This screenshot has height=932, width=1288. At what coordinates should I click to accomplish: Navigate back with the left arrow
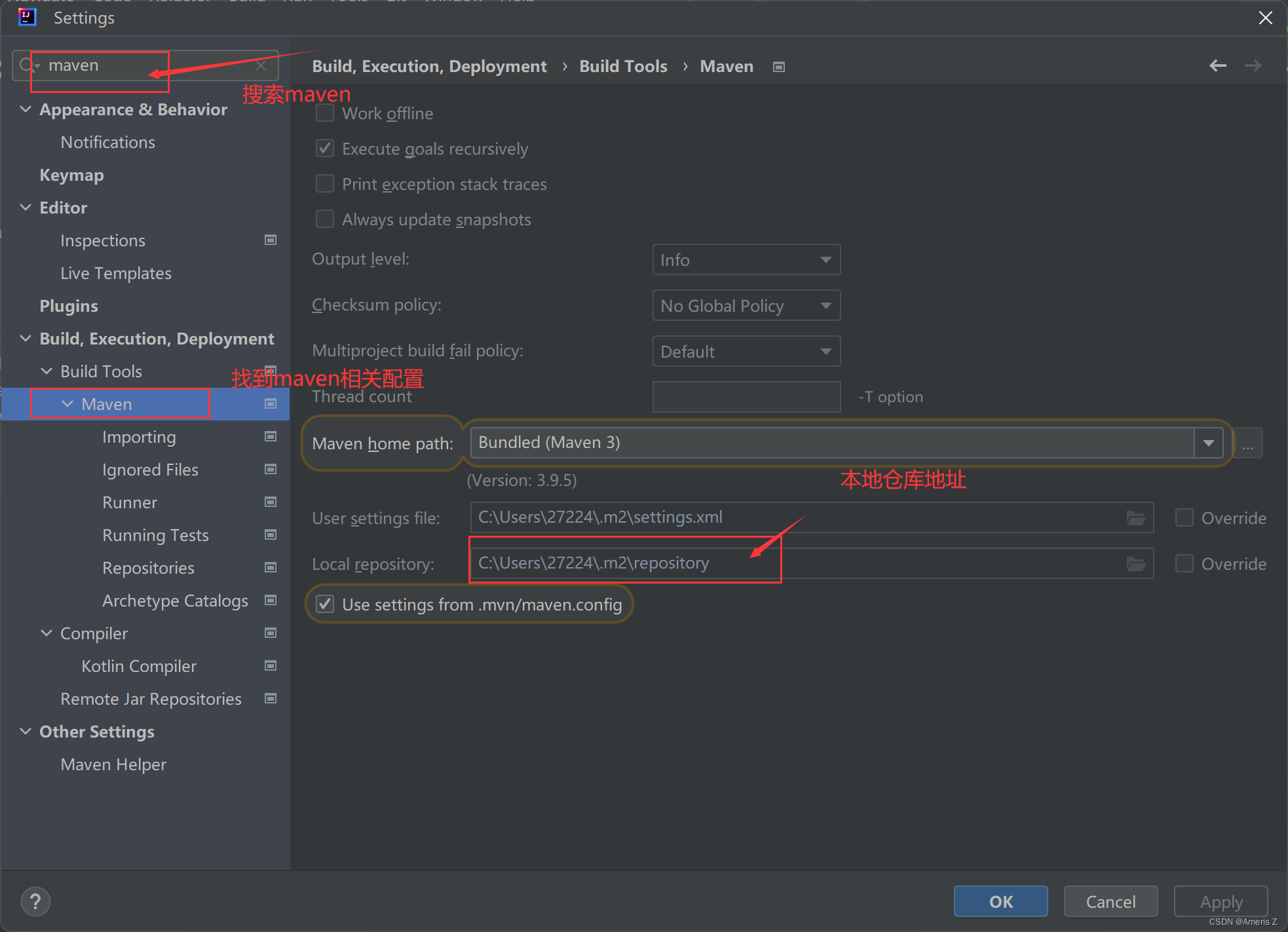[1217, 65]
